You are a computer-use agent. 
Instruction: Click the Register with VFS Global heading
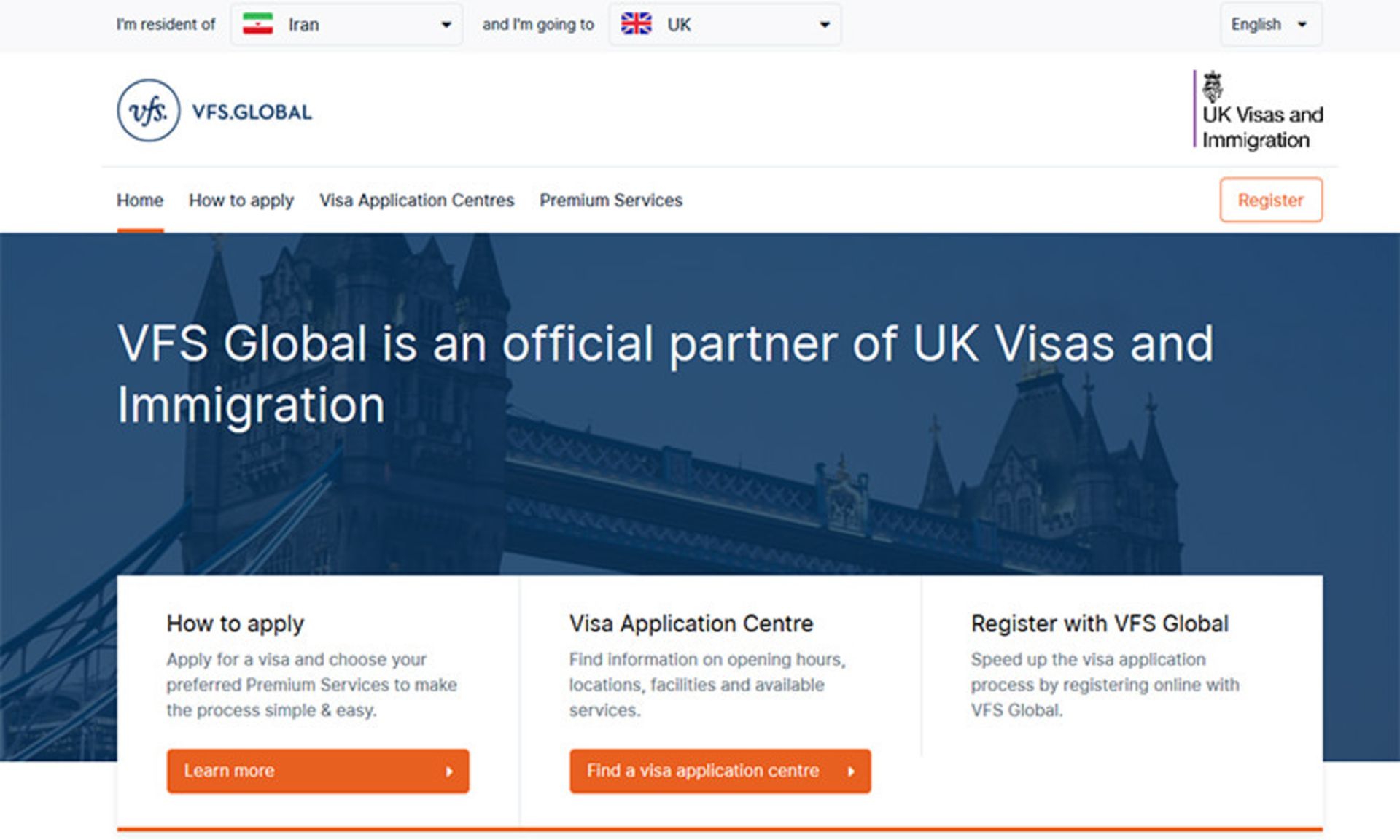click(x=1100, y=623)
